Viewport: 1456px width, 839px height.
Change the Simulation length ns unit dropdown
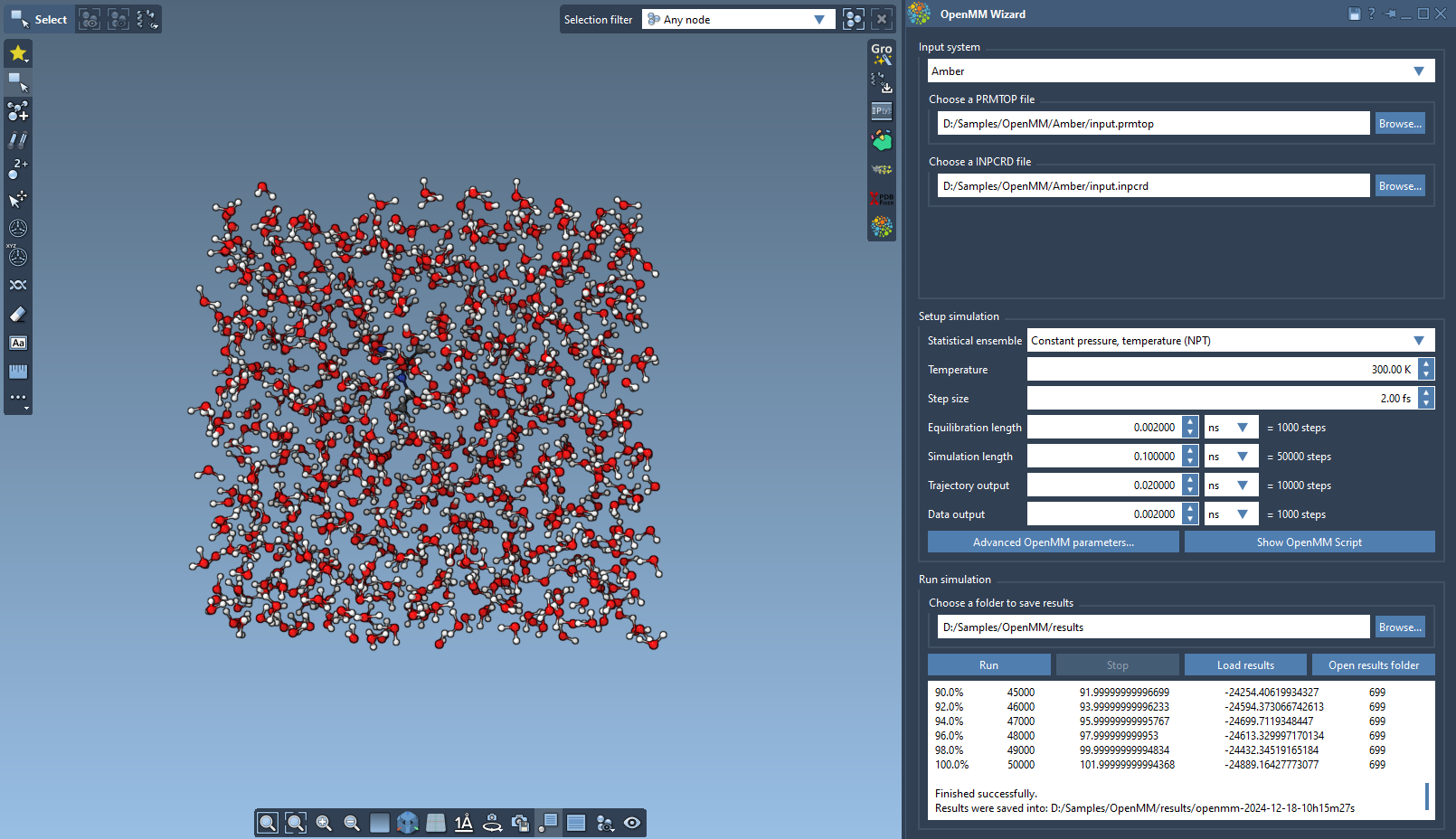pos(1231,457)
